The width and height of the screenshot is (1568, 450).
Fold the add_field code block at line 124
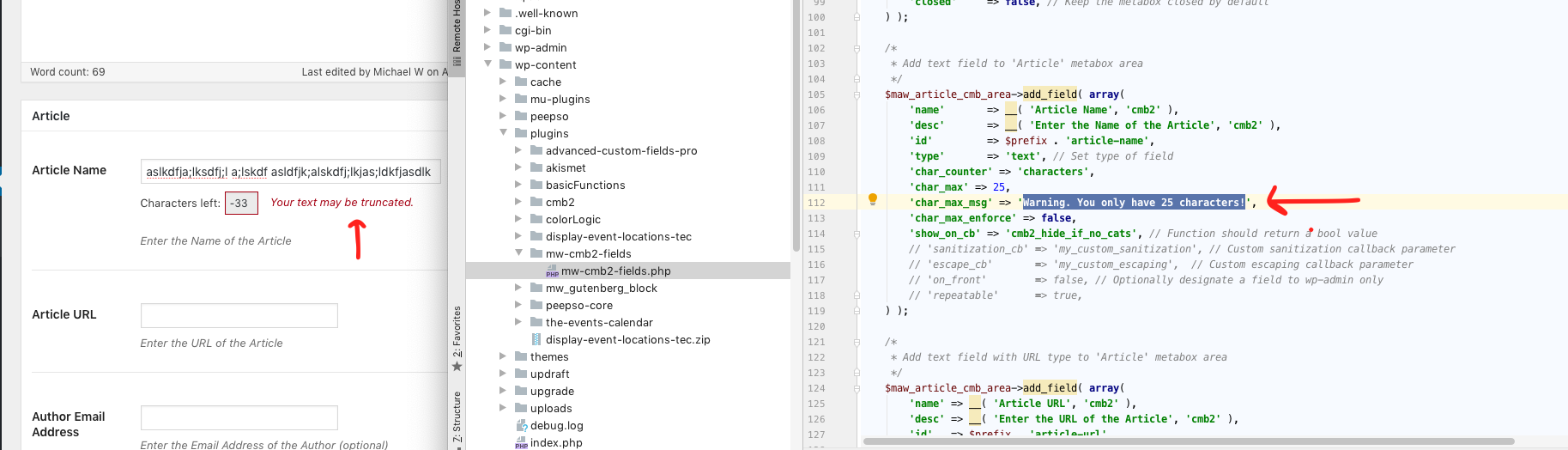pyautogui.click(x=857, y=388)
